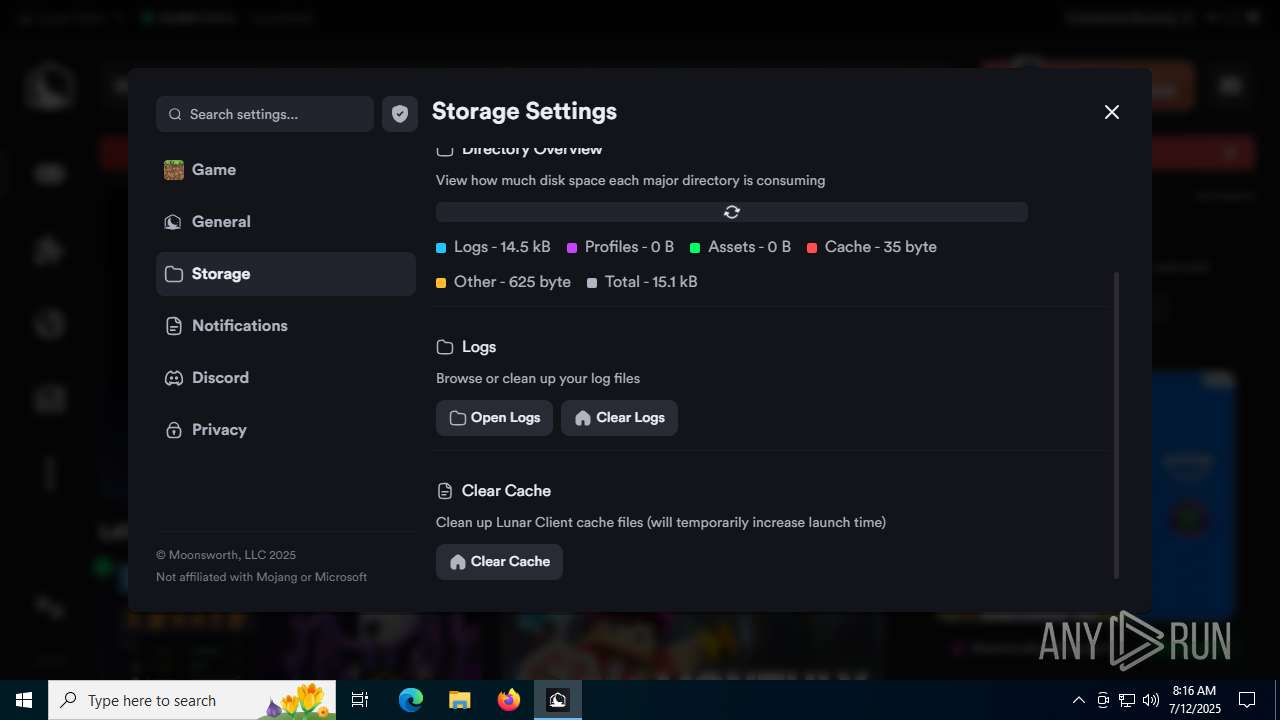The width and height of the screenshot is (1280, 720).
Task: Open File Explorer from the taskbar
Action: tap(459, 700)
